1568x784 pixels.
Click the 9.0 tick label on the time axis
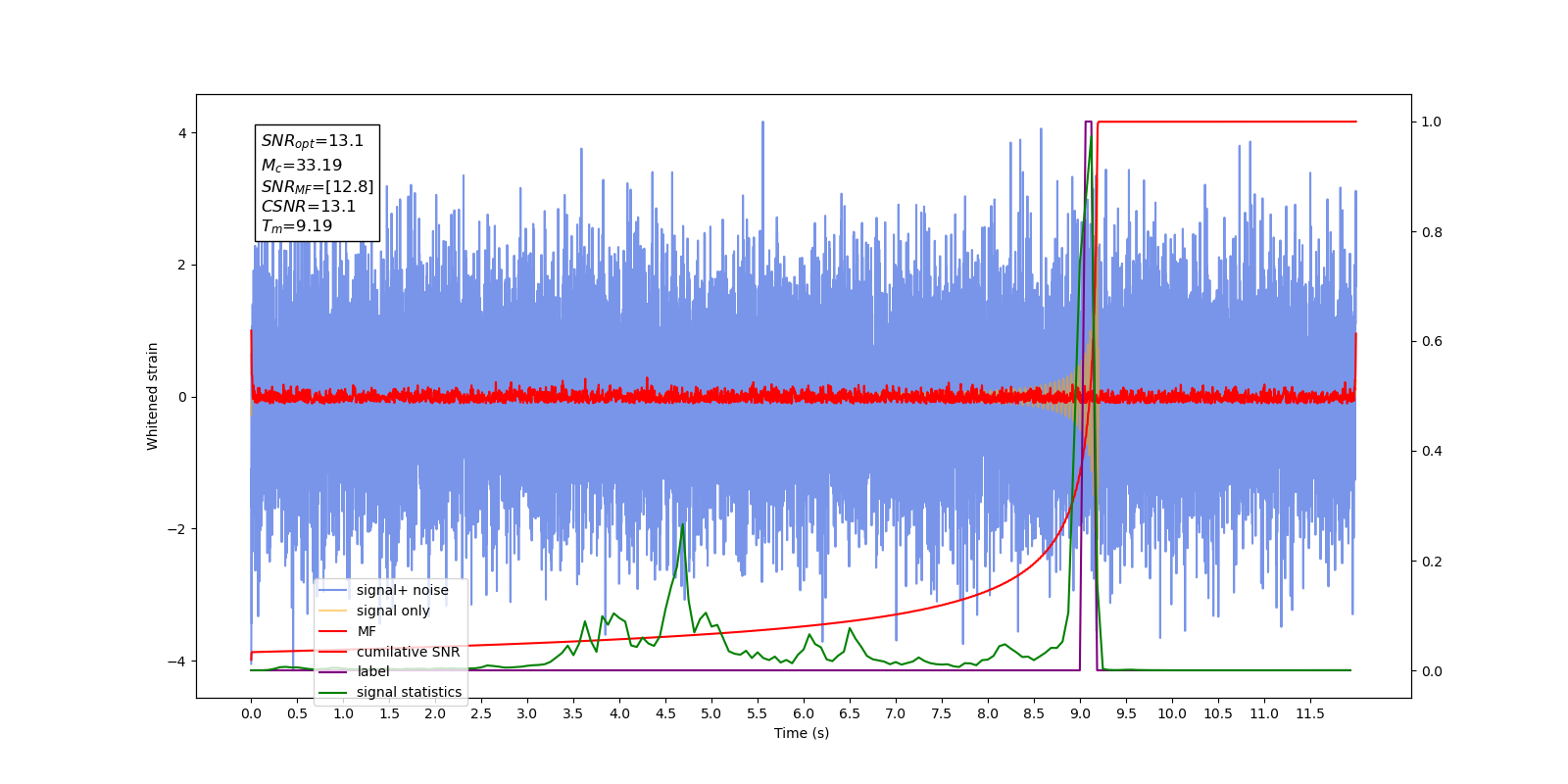coord(1080,713)
